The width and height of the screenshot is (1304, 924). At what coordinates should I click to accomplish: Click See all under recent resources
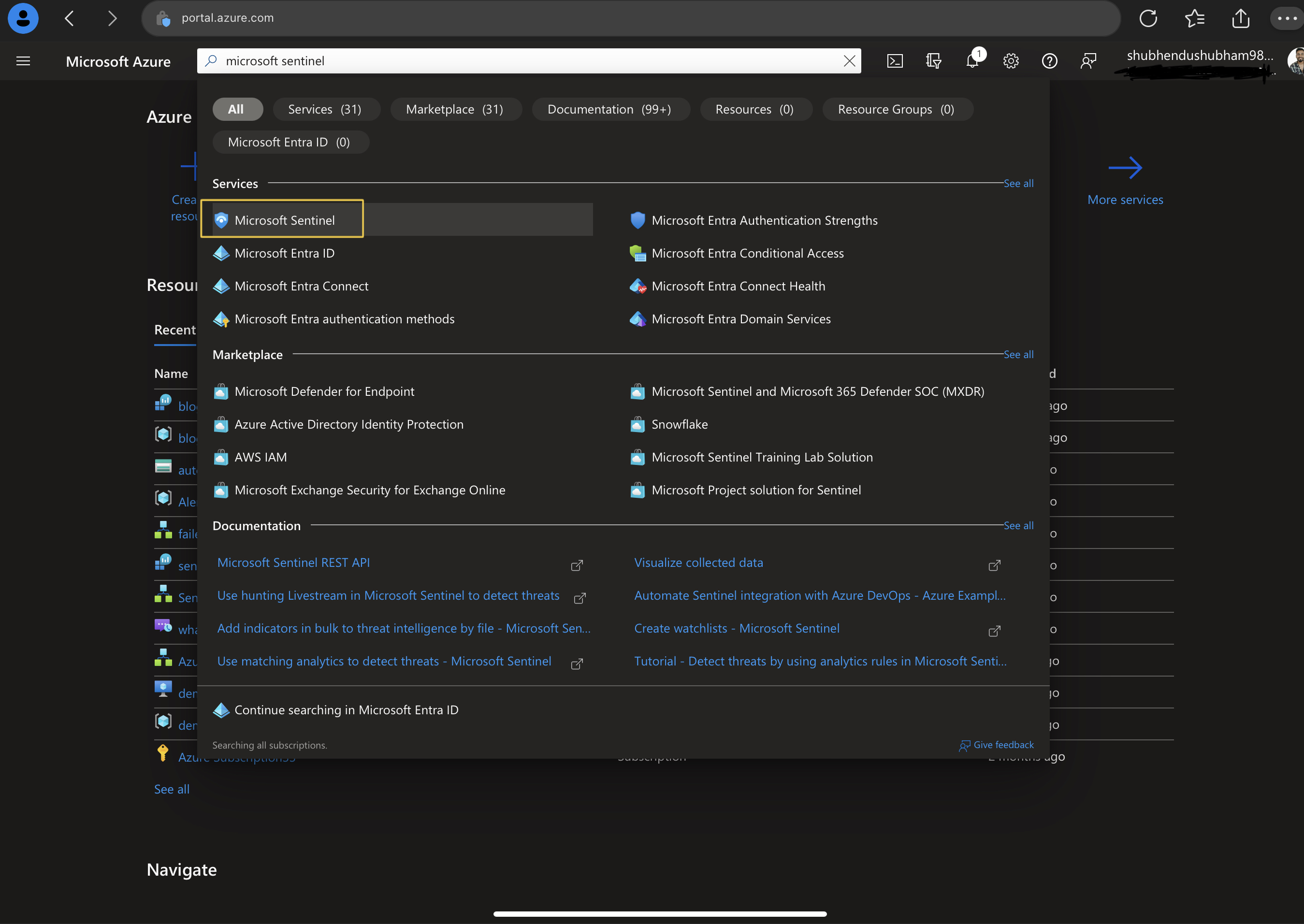coord(172,789)
